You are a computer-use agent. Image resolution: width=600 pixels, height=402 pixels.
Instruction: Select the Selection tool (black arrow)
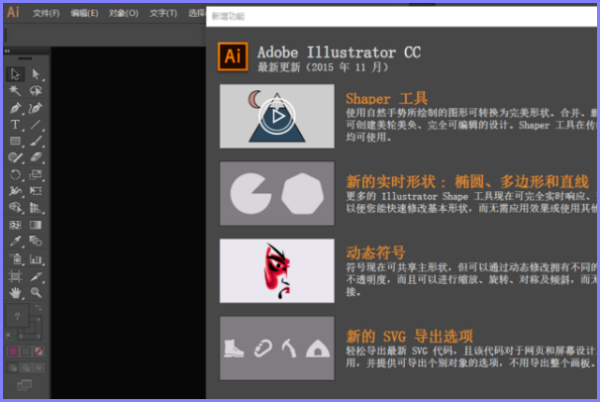(x=15, y=74)
